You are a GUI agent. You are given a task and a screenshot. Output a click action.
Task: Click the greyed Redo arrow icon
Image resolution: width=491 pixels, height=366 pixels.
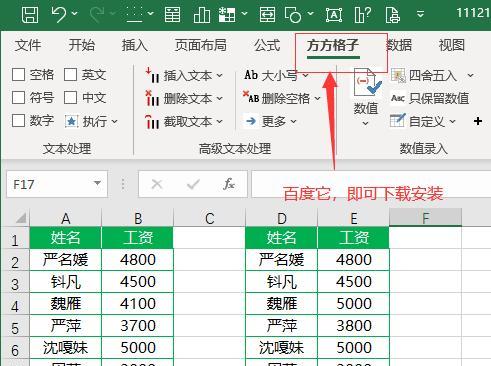point(97,14)
